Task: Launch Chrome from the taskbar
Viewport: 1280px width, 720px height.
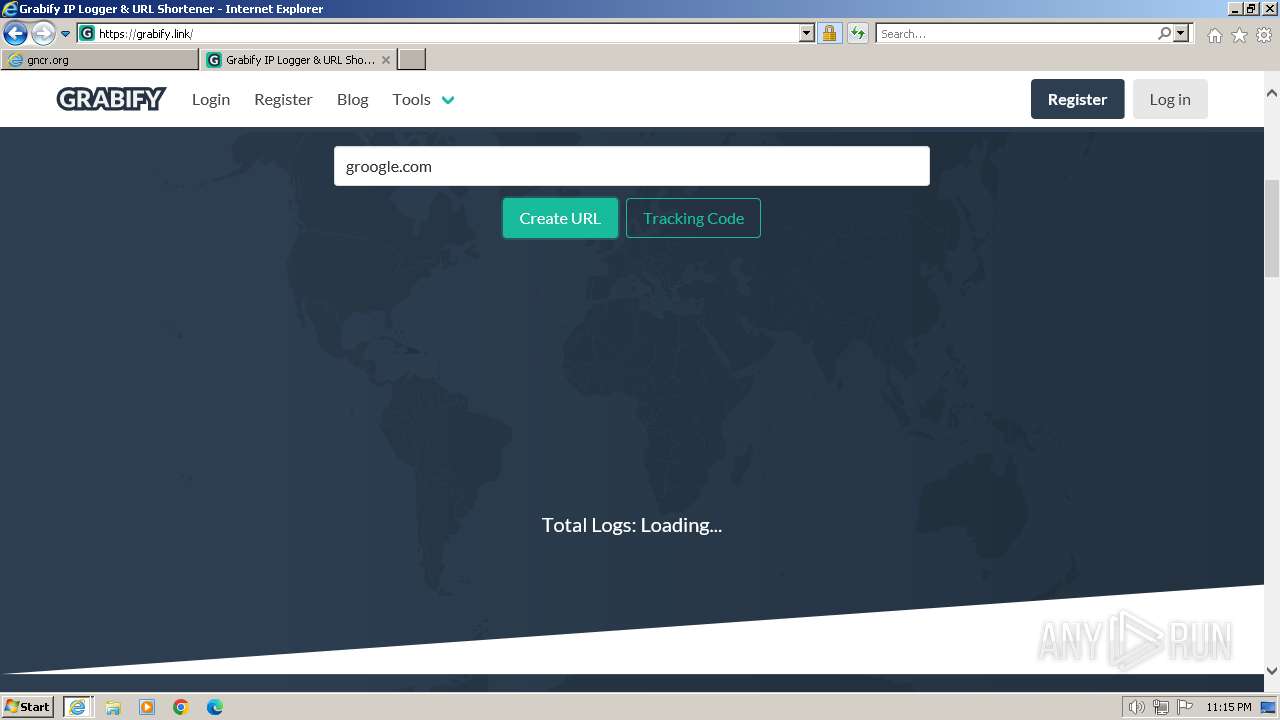Action: click(181, 707)
